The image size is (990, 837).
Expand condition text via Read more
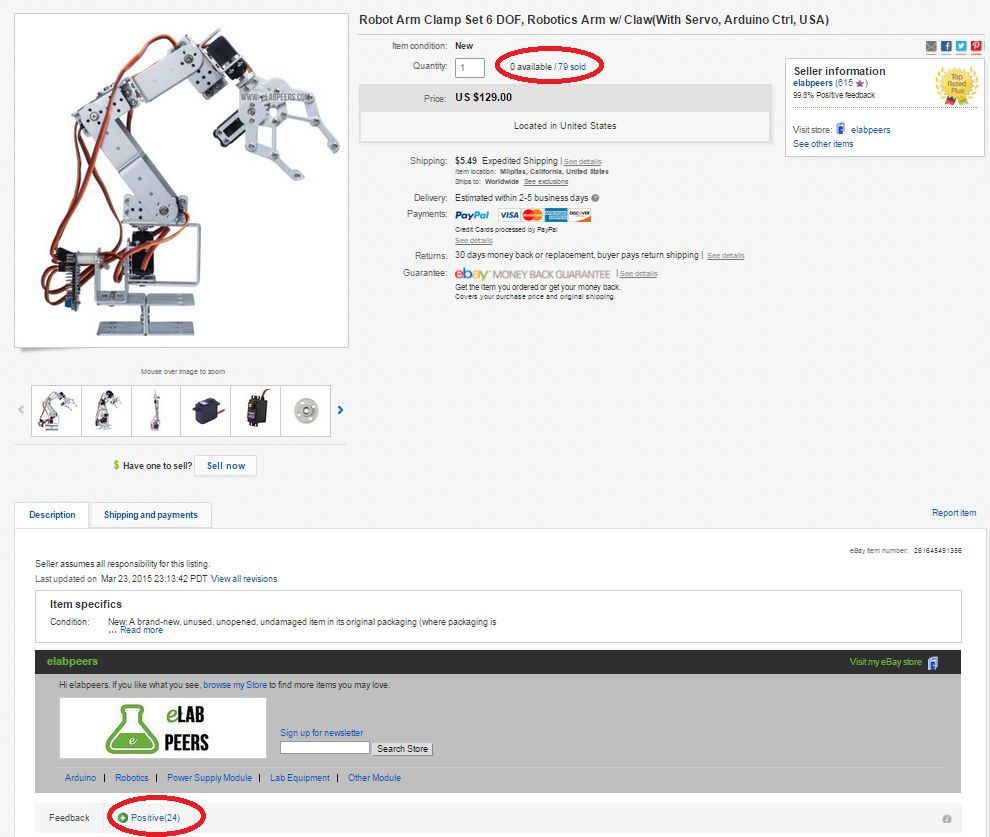(141, 630)
